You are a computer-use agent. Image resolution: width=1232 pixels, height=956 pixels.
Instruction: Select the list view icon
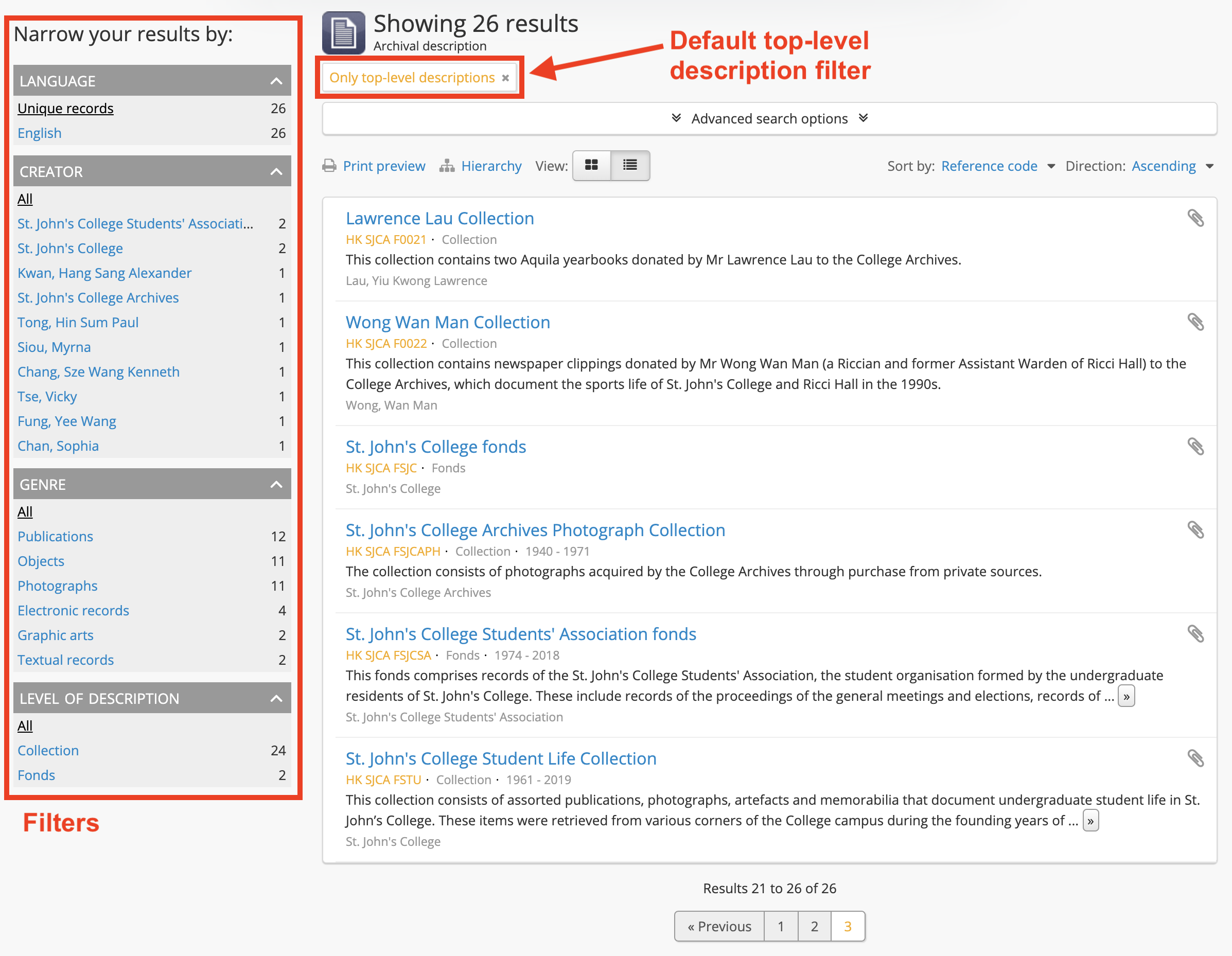(x=629, y=165)
